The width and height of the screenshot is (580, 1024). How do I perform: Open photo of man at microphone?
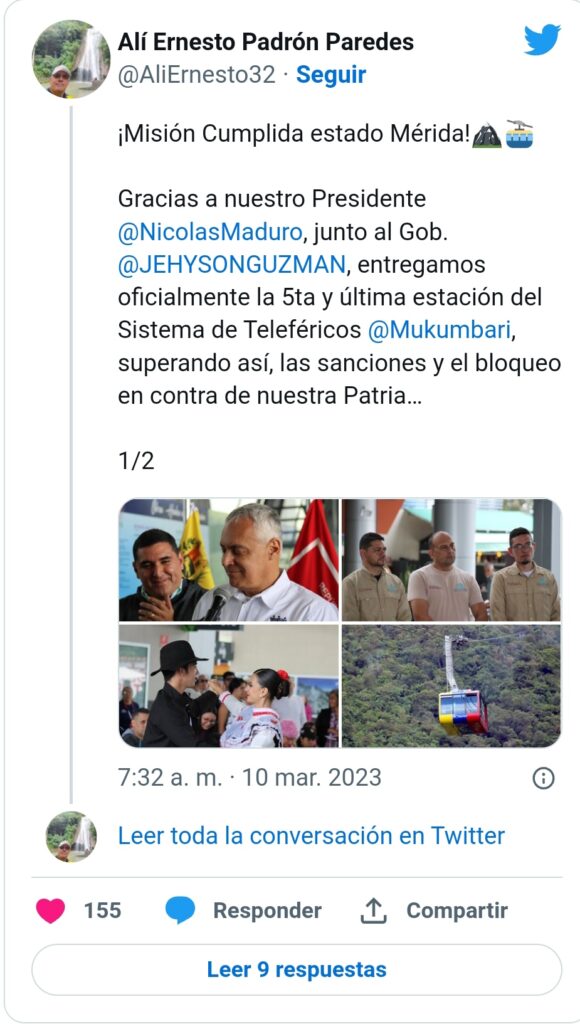(x=229, y=560)
